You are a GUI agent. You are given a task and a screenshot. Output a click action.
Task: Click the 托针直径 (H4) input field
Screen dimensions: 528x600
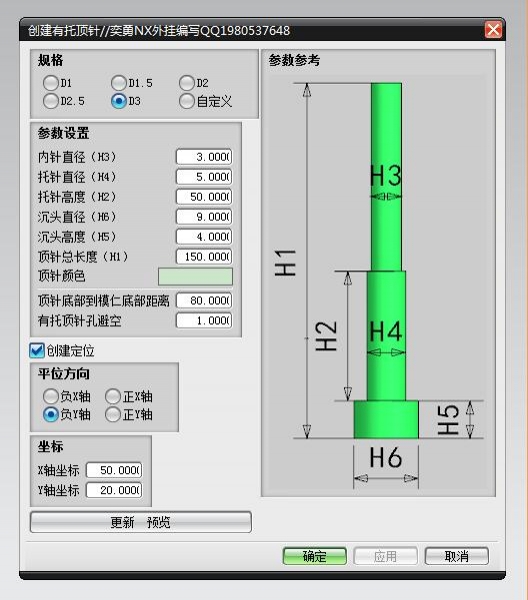click(x=204, y=177)
